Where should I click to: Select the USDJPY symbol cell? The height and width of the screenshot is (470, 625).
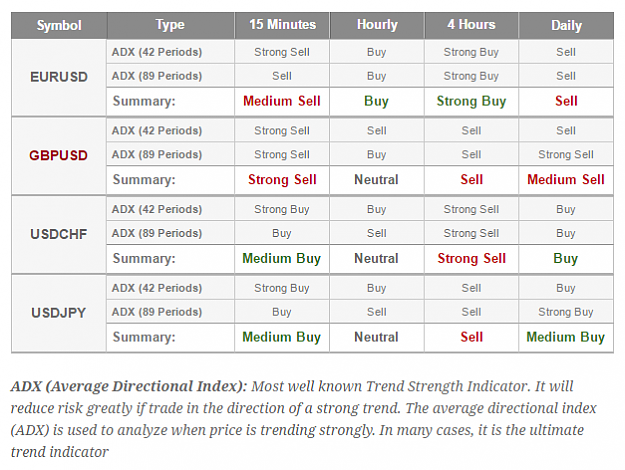pos(59,313)
